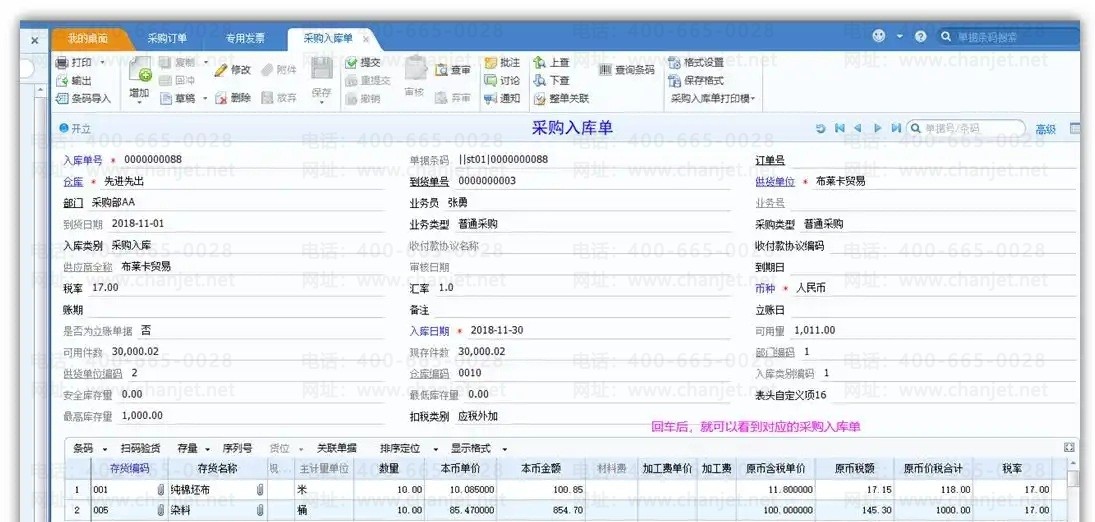
Task: Click the 格式设置 button
Action: 696,62
